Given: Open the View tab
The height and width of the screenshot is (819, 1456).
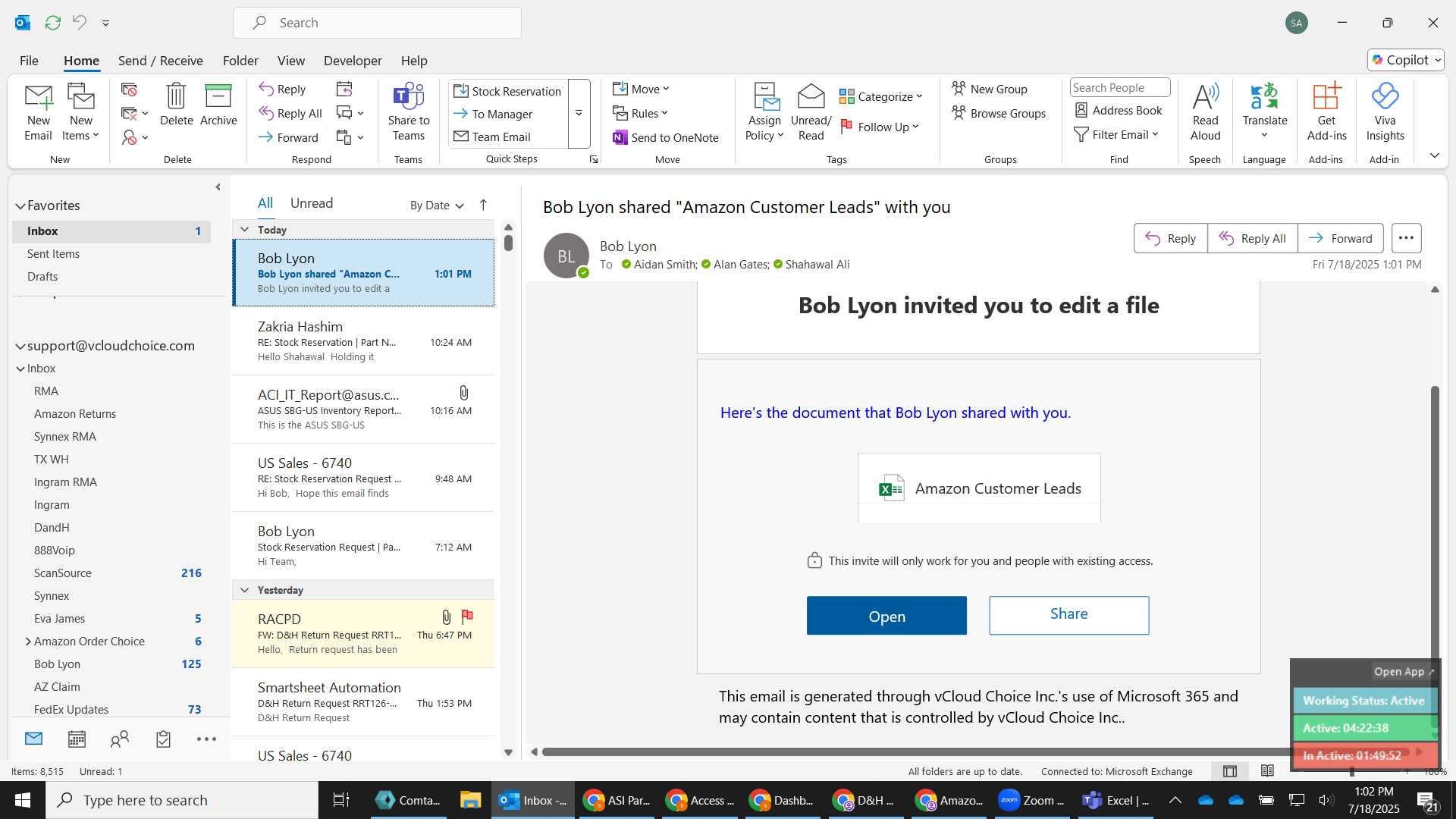Looking at the screenshot, I should (x=290, y=61).
